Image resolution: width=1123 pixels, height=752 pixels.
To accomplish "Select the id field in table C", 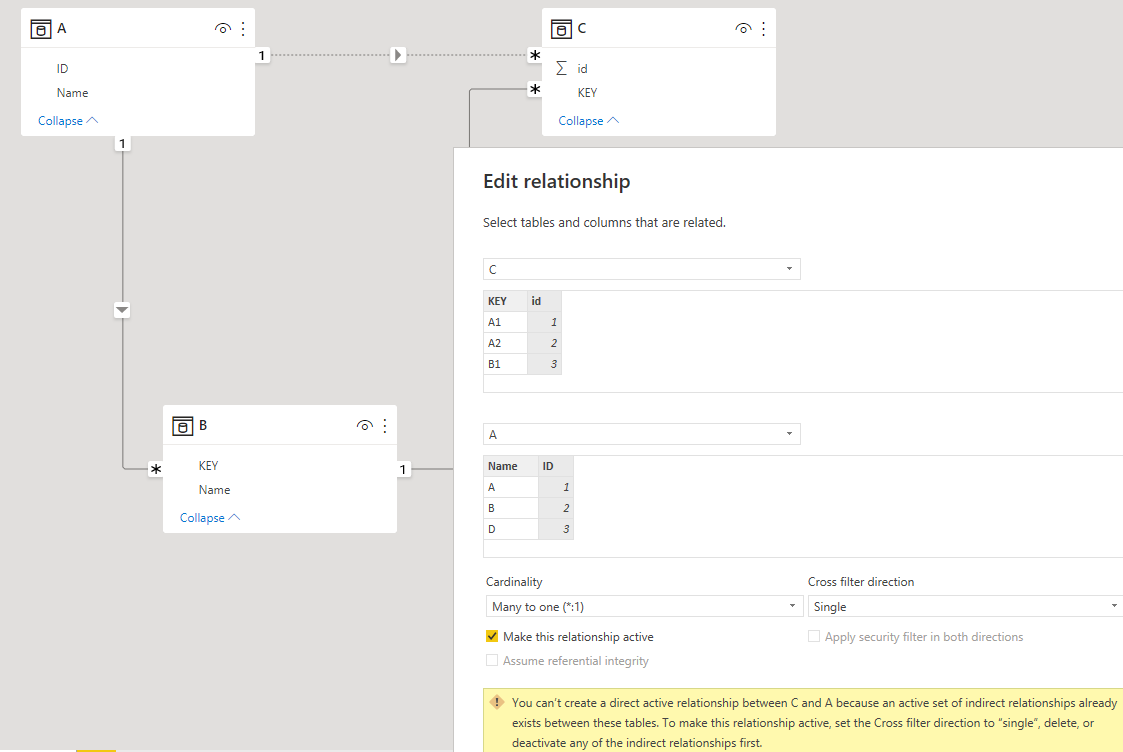I will pos(582,69).
